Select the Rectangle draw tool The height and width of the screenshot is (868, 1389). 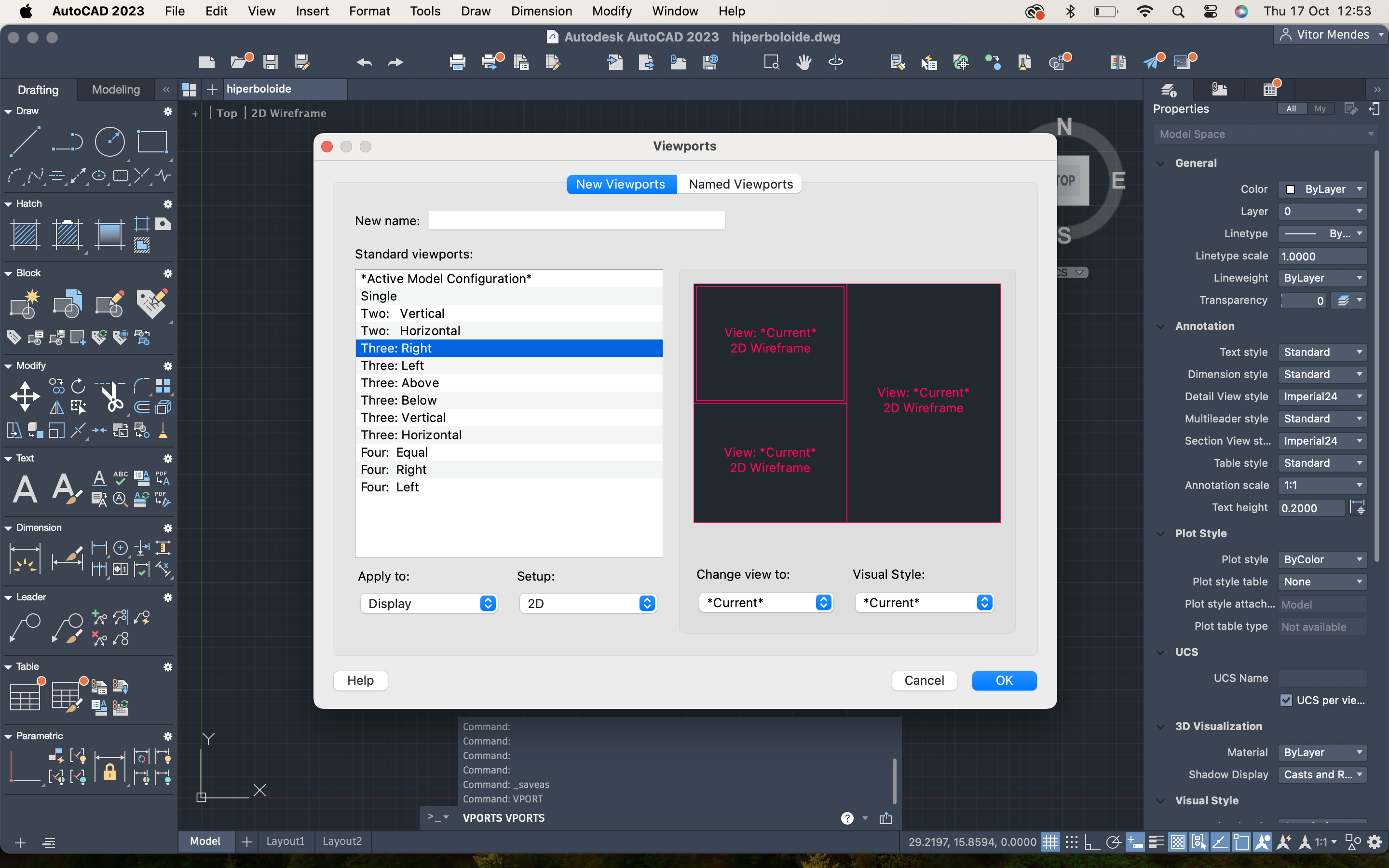coord(151,141)
